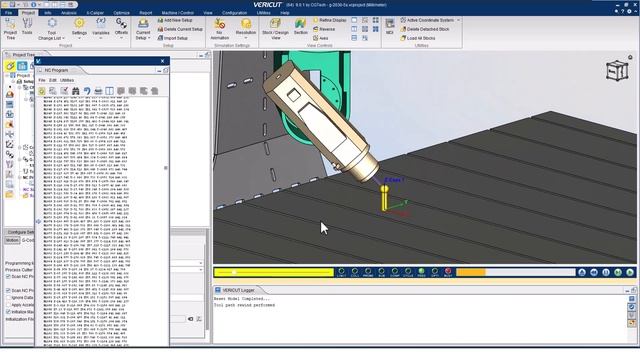Click the blue highlighted Project Tree toolbar icon
This screenshot has height=360, width=640.
(x=22, y=65)
